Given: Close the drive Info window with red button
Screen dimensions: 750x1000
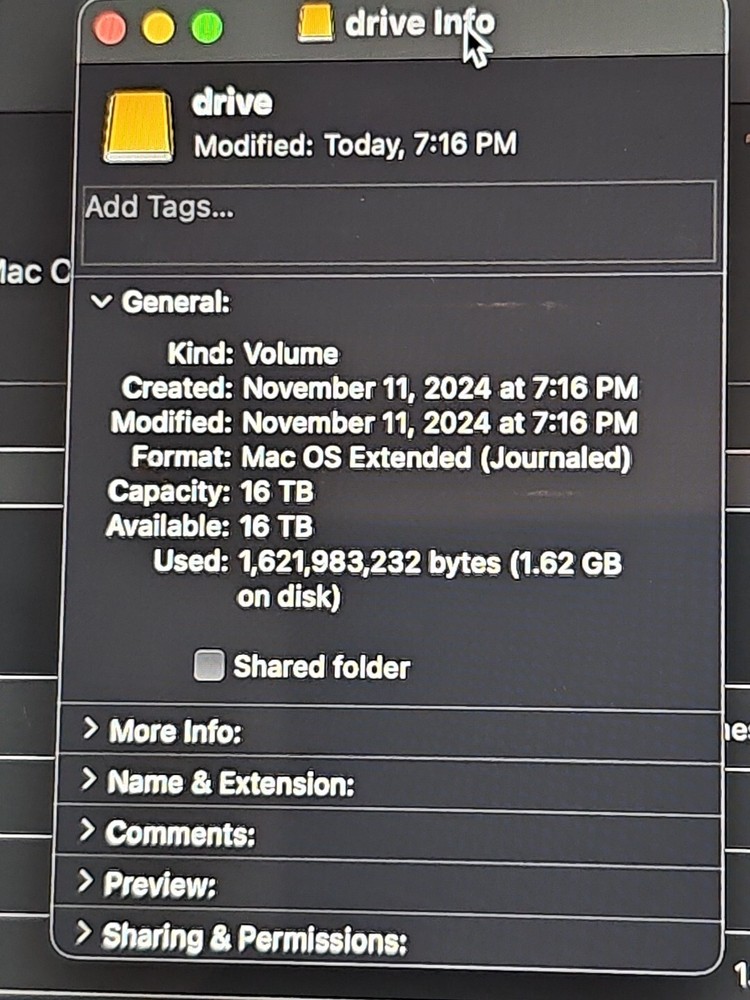Looking at the screenshot, I should pos(110,28).
